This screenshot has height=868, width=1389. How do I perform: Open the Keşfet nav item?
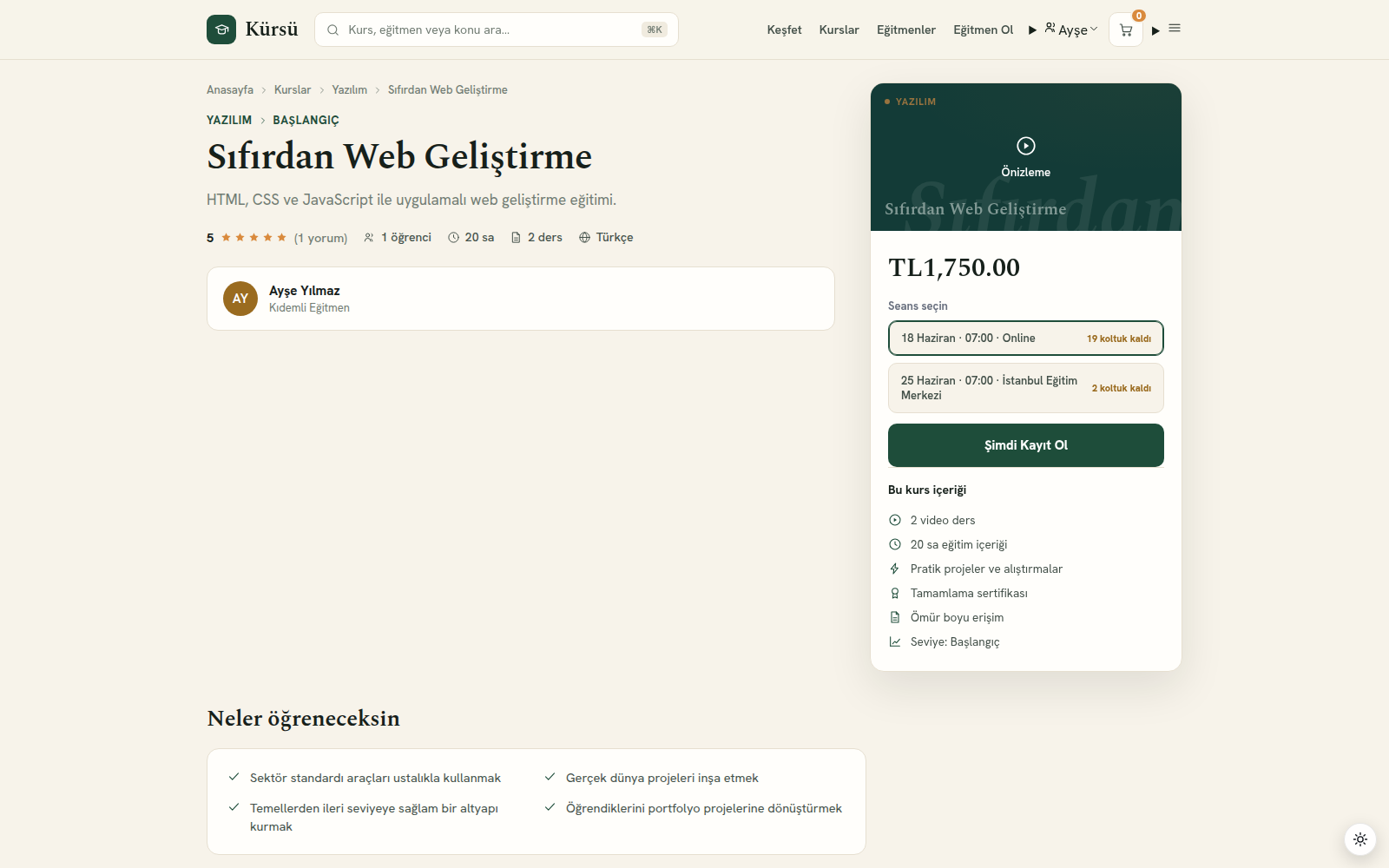[x=784, y=30]
